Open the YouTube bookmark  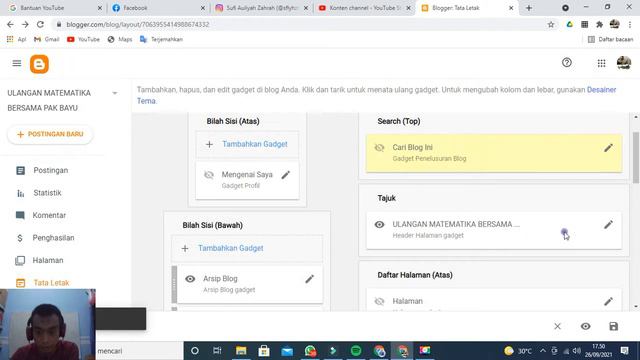(83, 39)
